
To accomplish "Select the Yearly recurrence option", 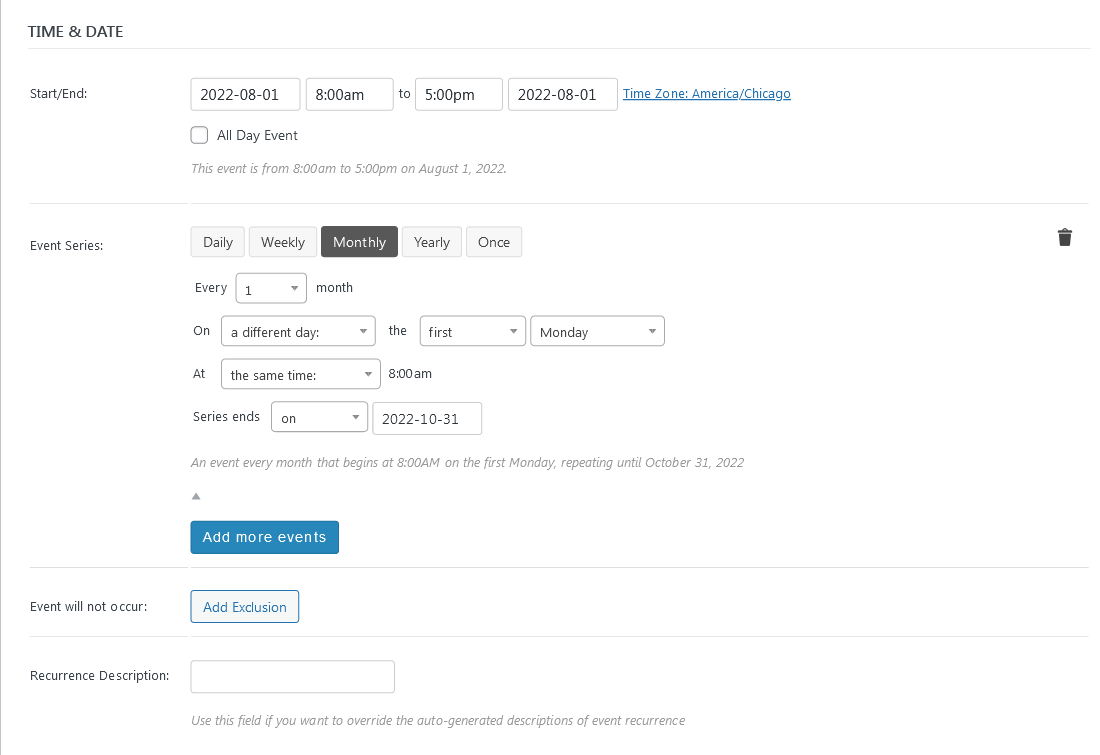I will [x=432, y=242].
